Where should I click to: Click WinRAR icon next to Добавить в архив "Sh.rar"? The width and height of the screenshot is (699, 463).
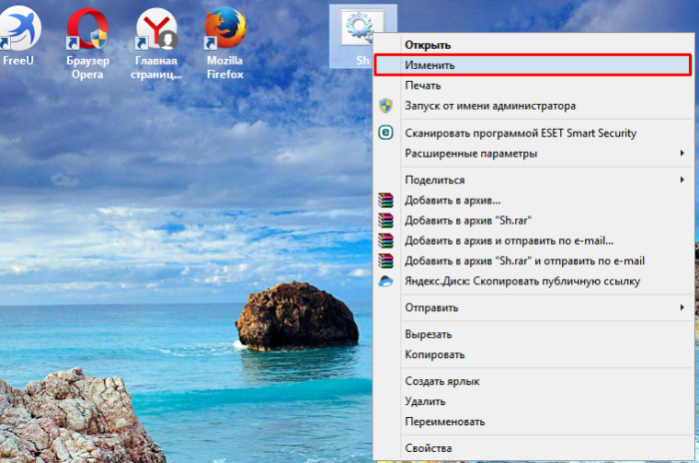click(x=386, y=220)
